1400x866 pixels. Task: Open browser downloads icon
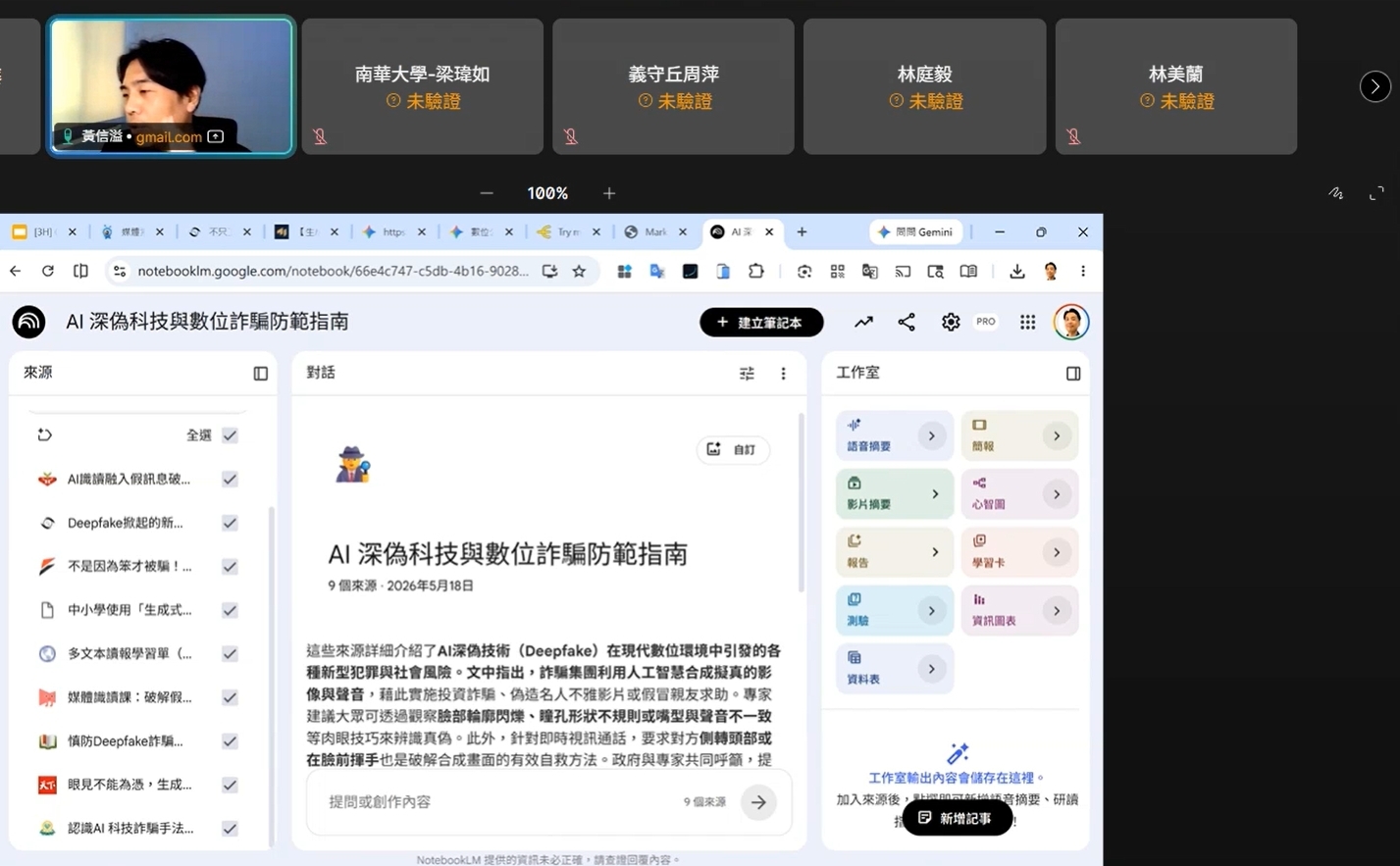click(1016, 272)
